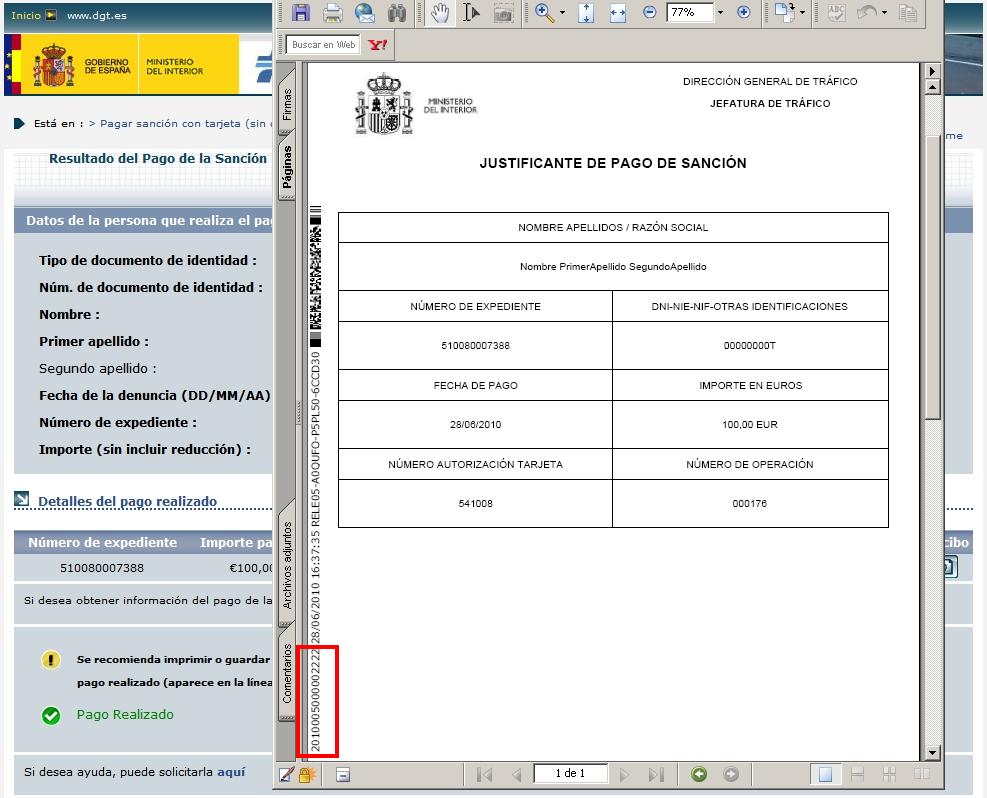
Task: Click the right-arrow button above the PDF scrollbar
Action: (933, 71)
